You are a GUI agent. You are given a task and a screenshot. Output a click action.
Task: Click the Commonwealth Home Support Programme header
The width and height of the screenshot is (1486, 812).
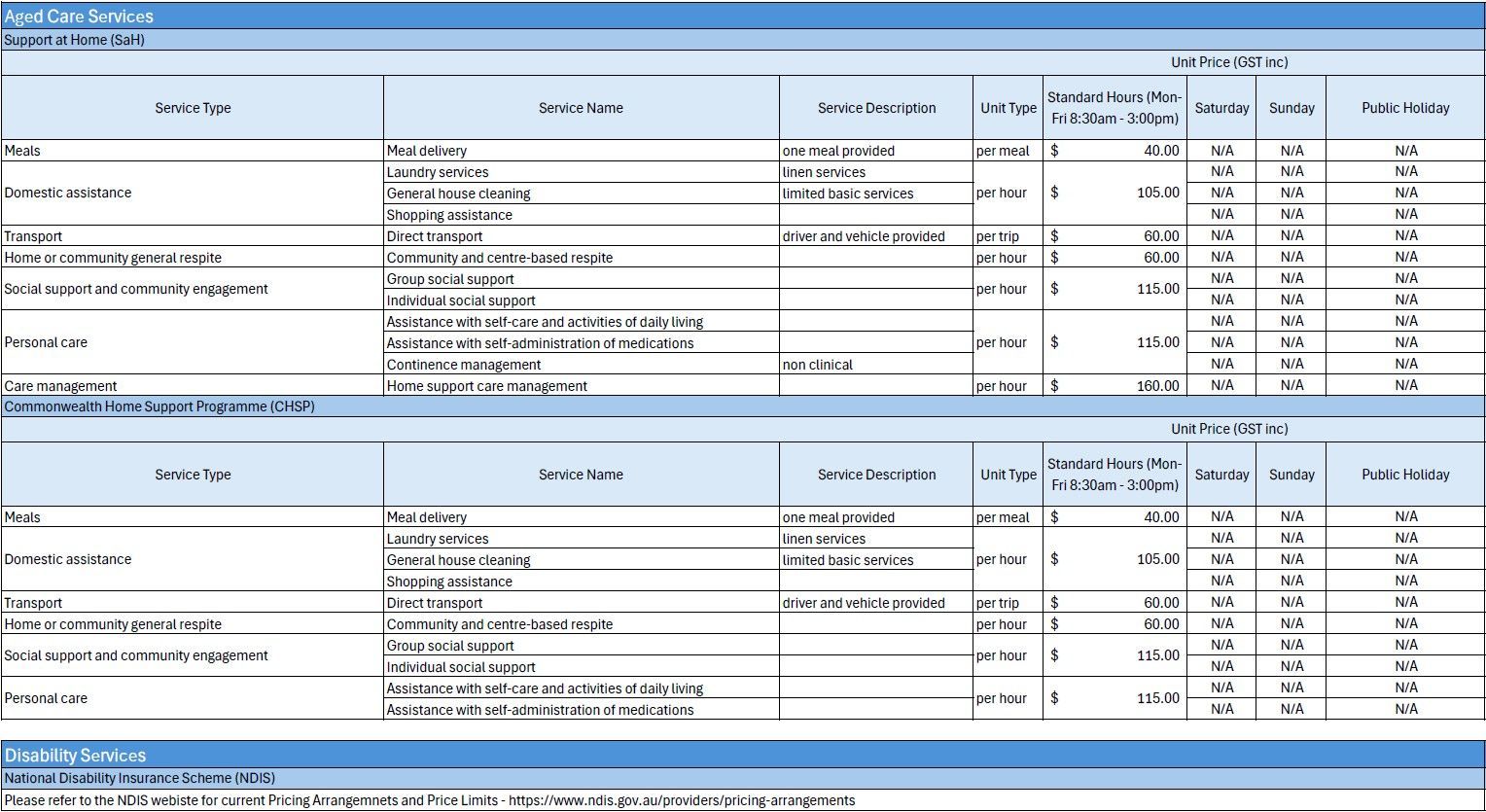coord(156,406)
